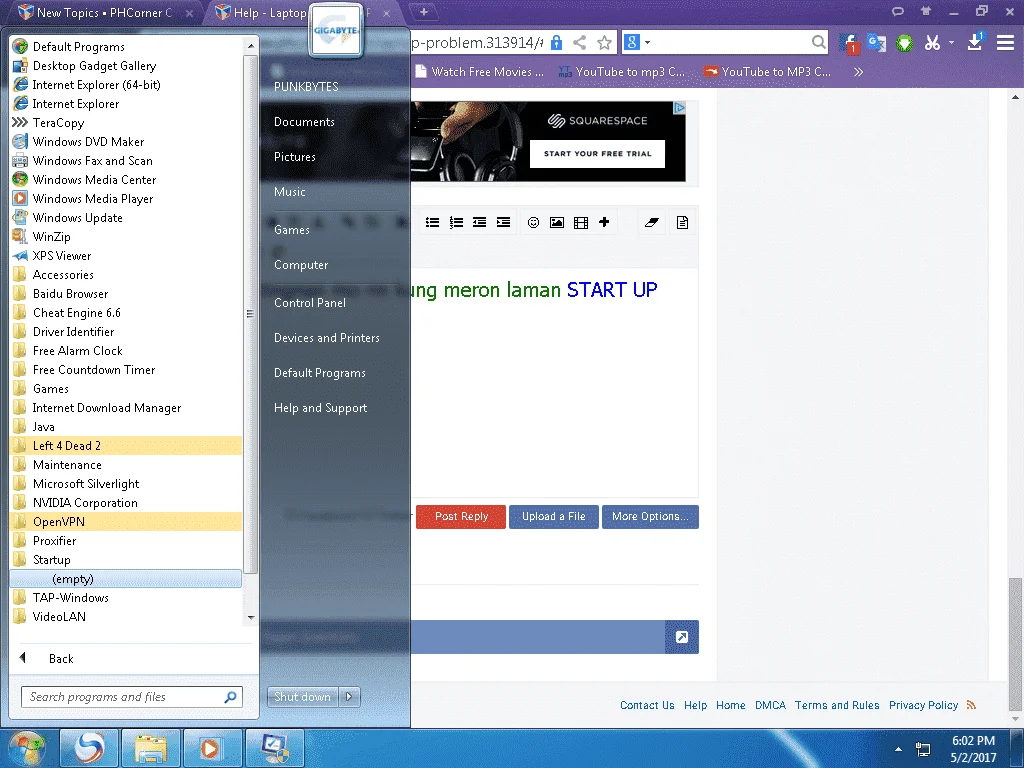Open Documents from the Start menu
Viewport: 1024px width, 768px height.
(x=304, y=121)
